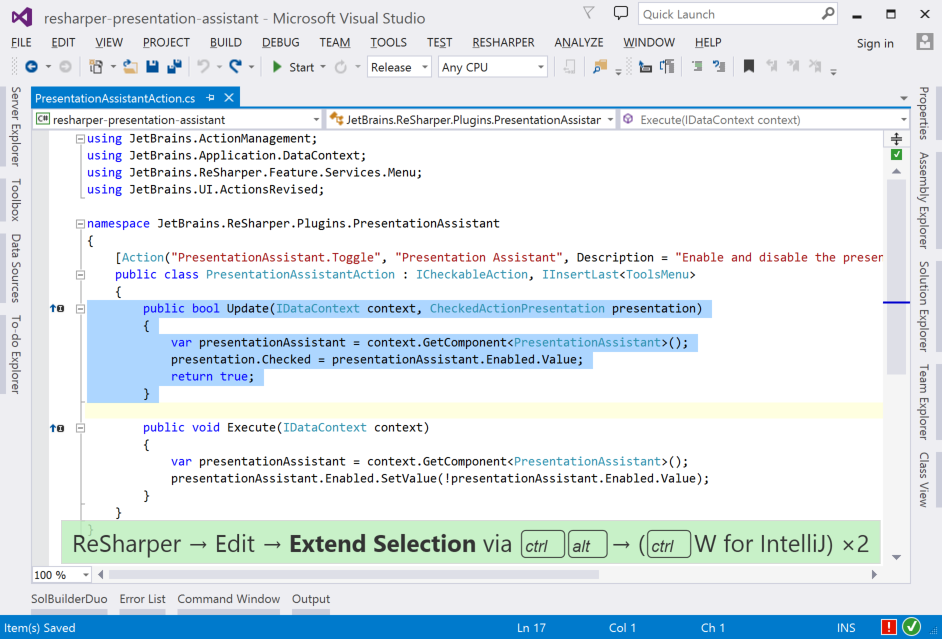Save the file with the floppy disk icon
Image resolution: width=942 pixels, height=639 pixels.
(x=153, y=67)
